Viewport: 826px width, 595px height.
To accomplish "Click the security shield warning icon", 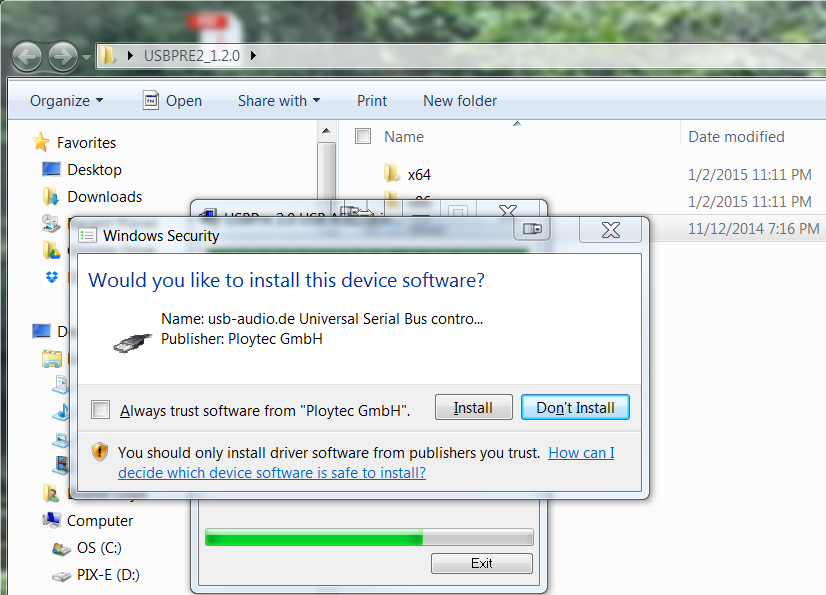I will tap(100, 451).
